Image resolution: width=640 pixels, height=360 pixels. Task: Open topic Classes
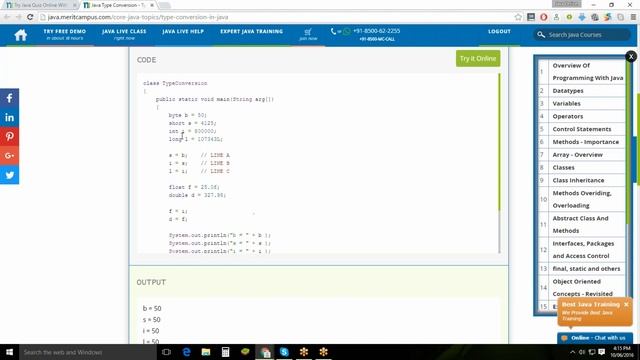(563, 167)
